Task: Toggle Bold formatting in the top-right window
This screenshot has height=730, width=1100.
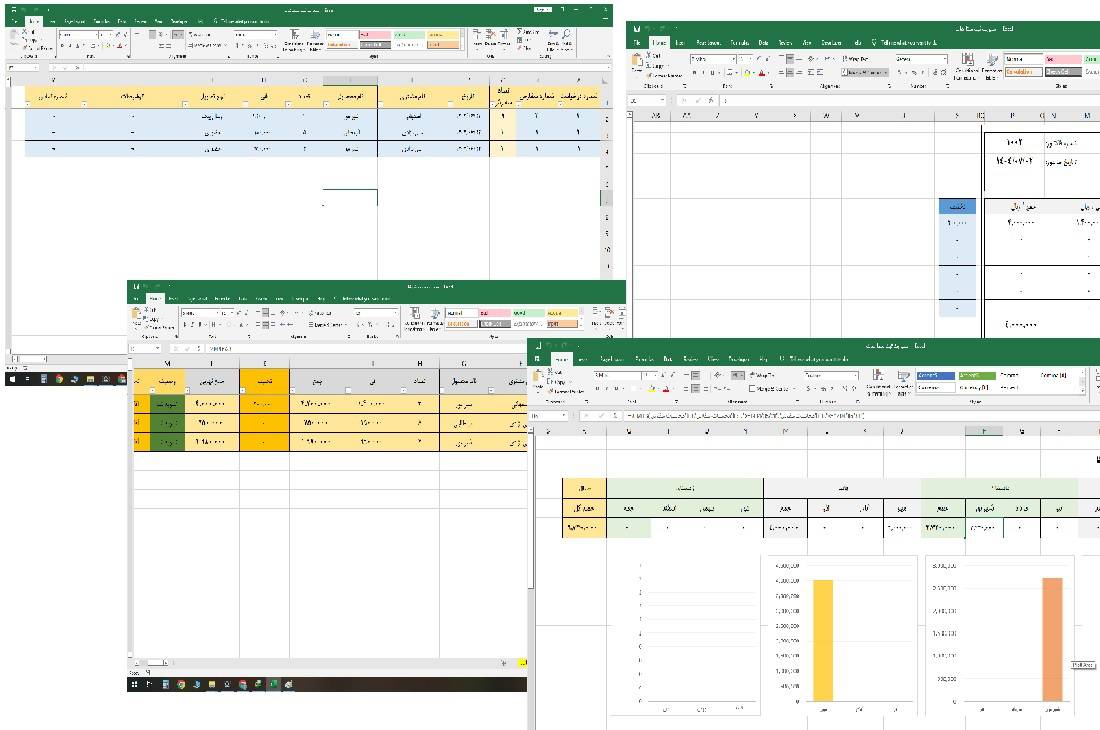Action: point(694,73)
